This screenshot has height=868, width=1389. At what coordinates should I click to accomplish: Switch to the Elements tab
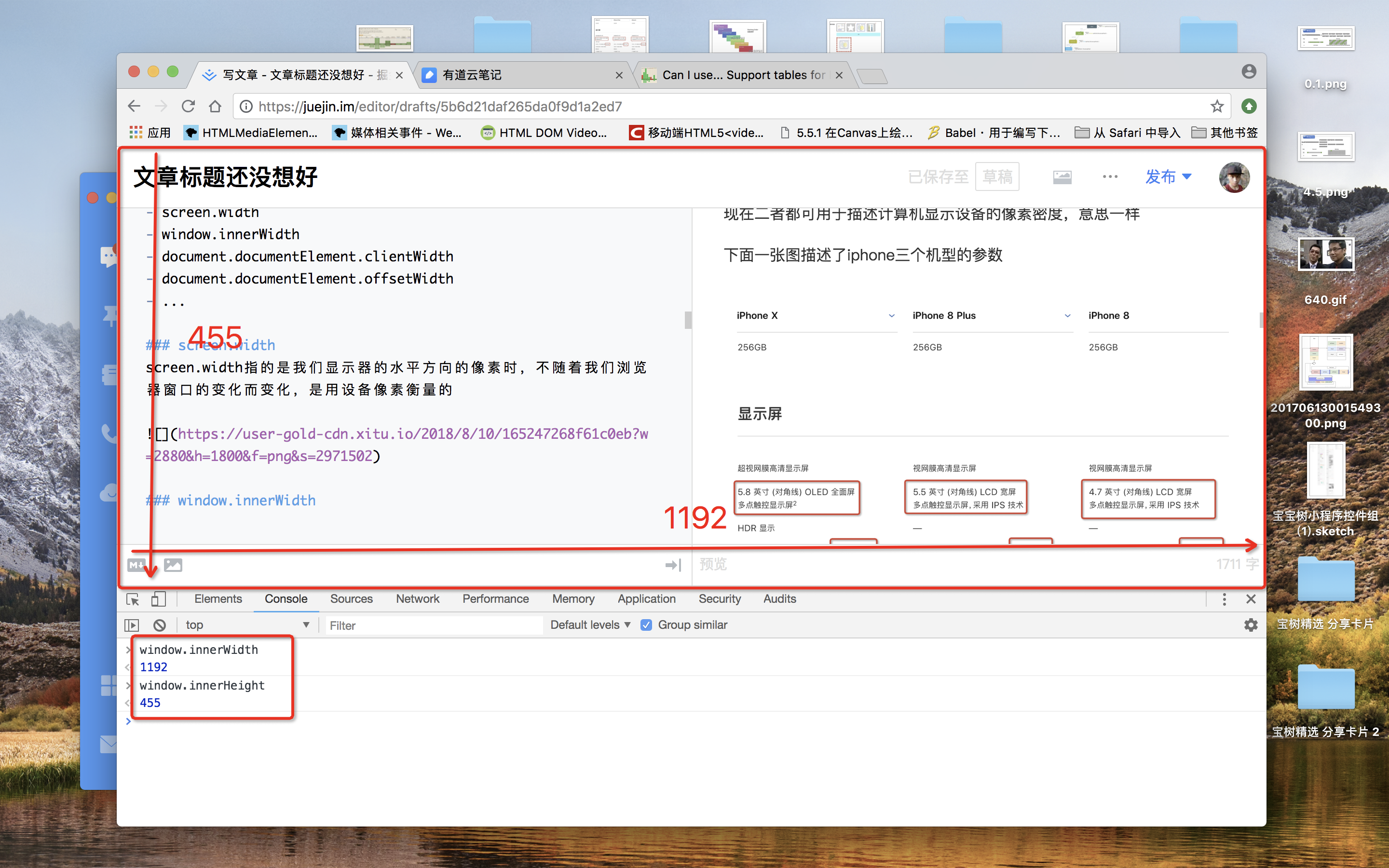pos(218,599)
